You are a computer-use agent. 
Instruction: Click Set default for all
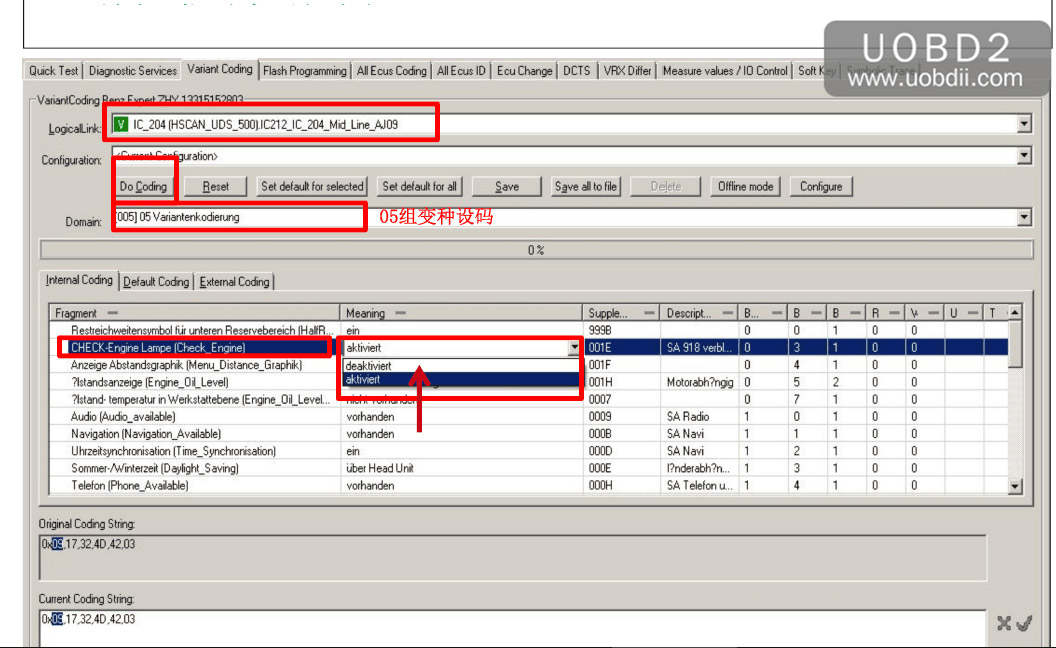[x=420, y=187]
